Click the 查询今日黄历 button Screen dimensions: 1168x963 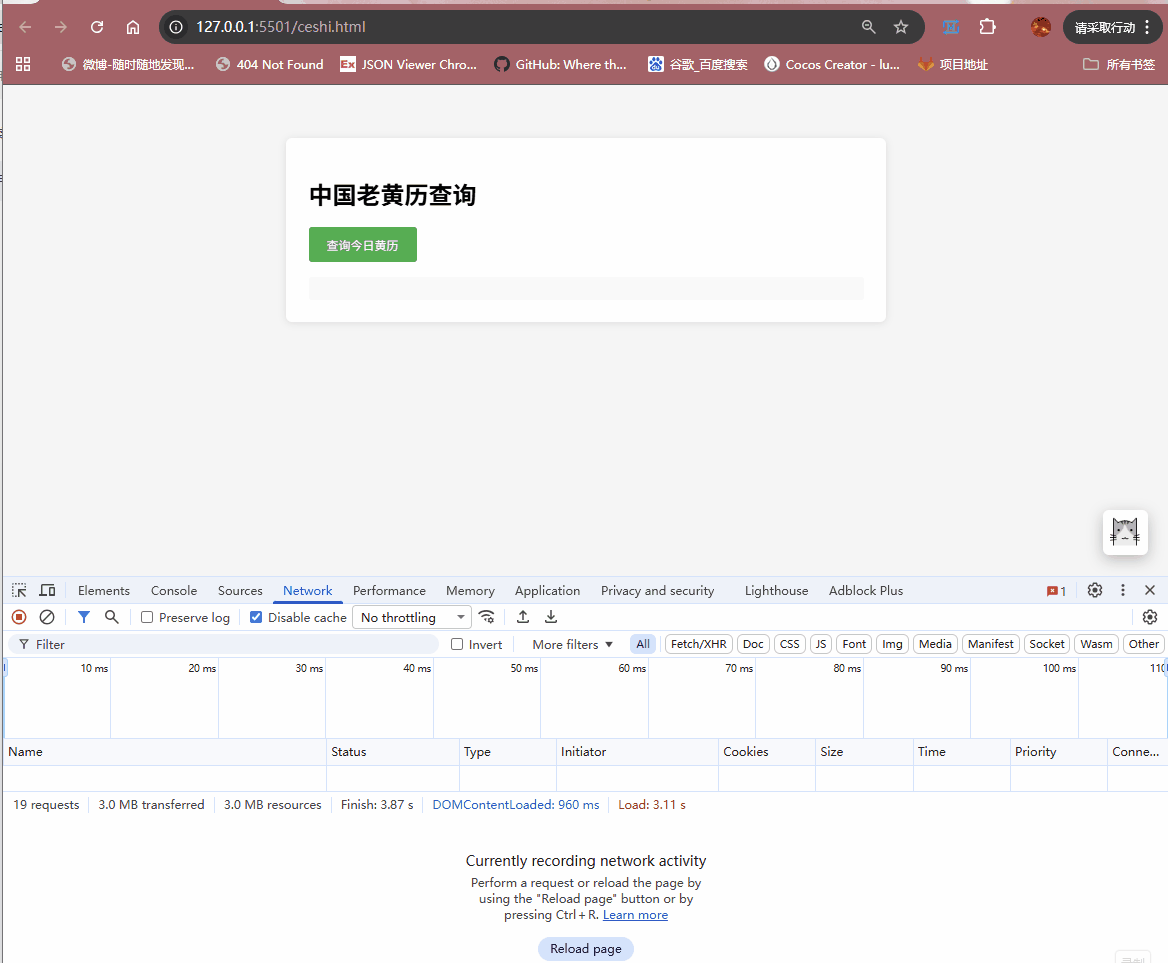(x=362, y=244)
